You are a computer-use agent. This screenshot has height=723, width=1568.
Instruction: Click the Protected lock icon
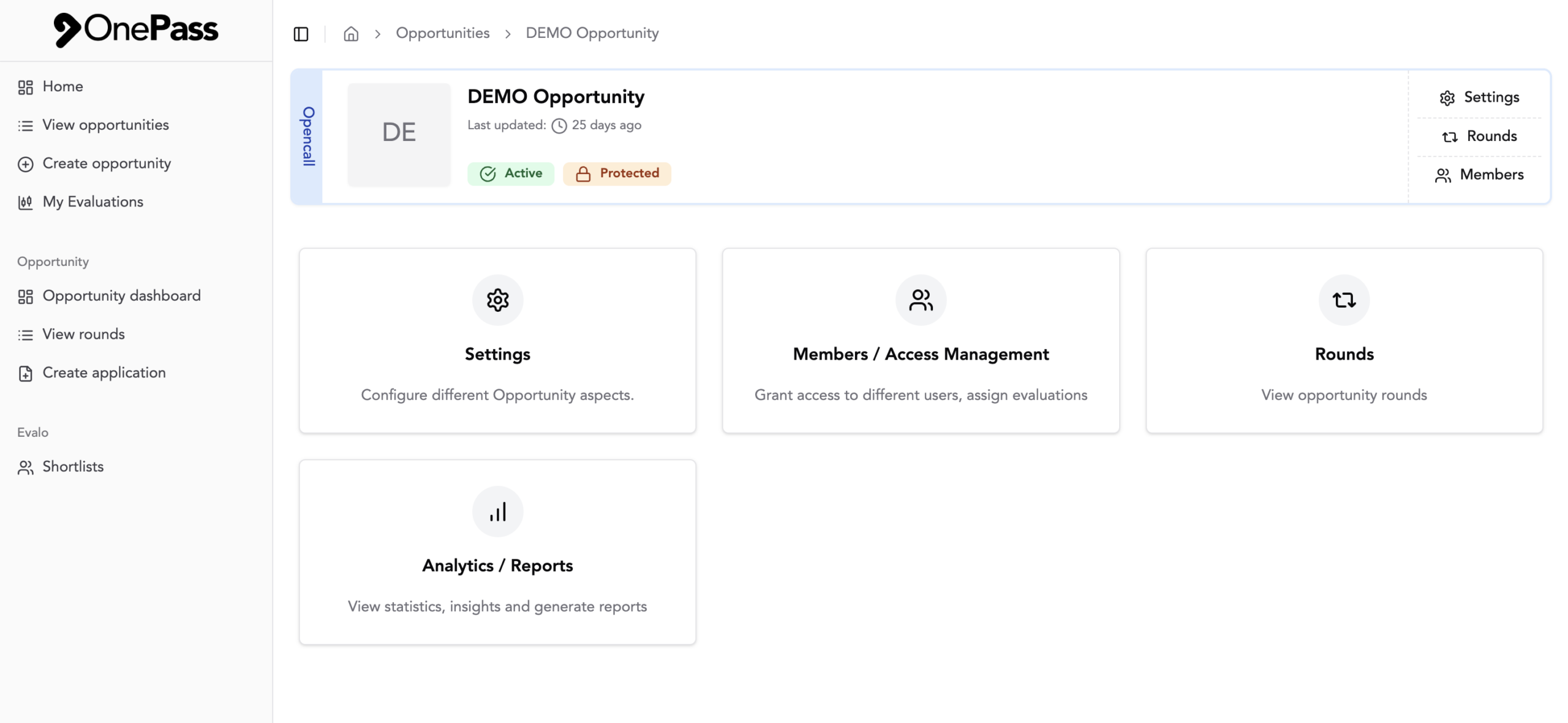click(x=583, y=174)
